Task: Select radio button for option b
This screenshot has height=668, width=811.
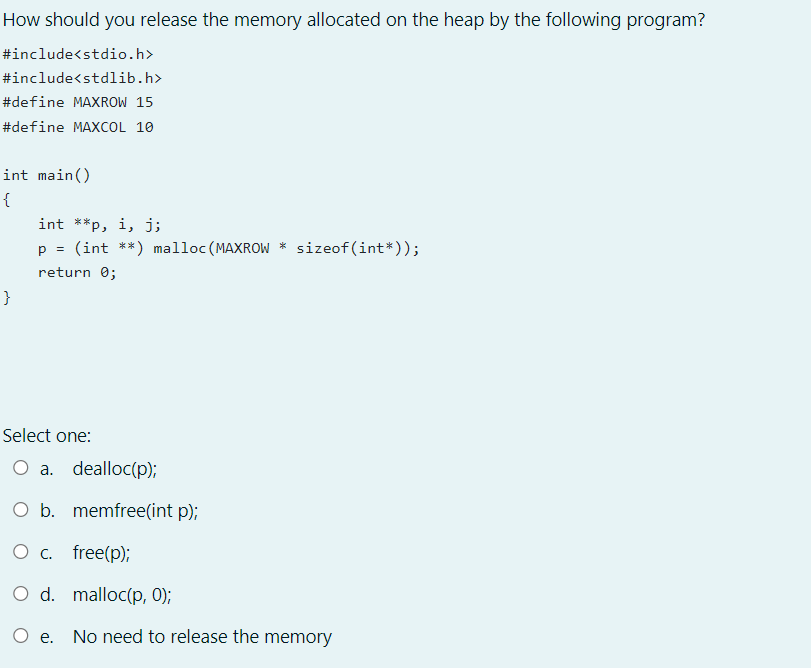Action: pyautogui.click(x=20, y=509)
